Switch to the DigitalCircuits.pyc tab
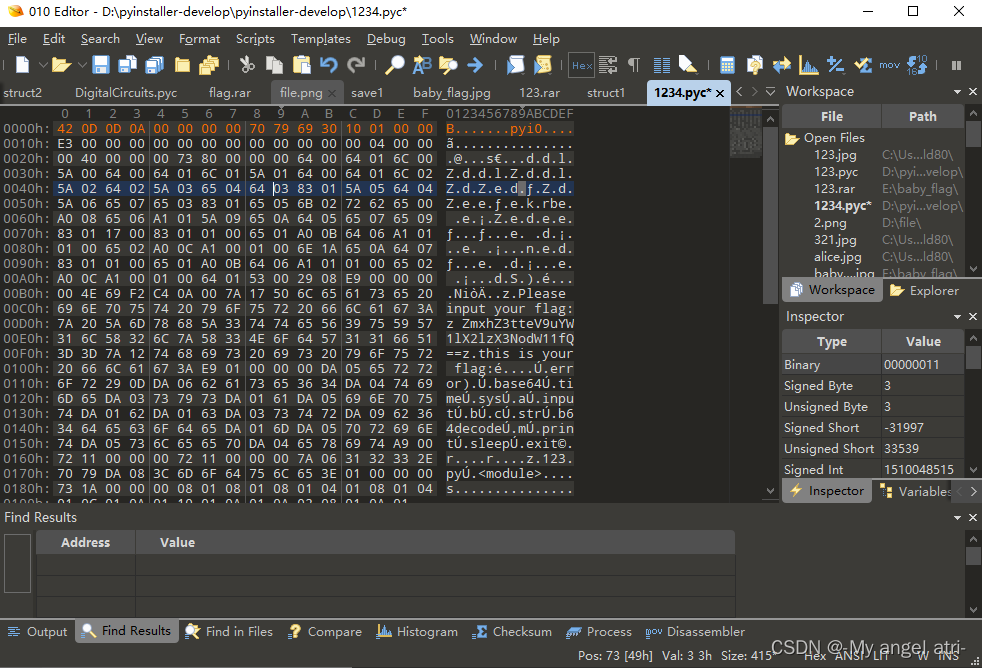Viewport: 982px width, 668px height. [x=126, y=93]
